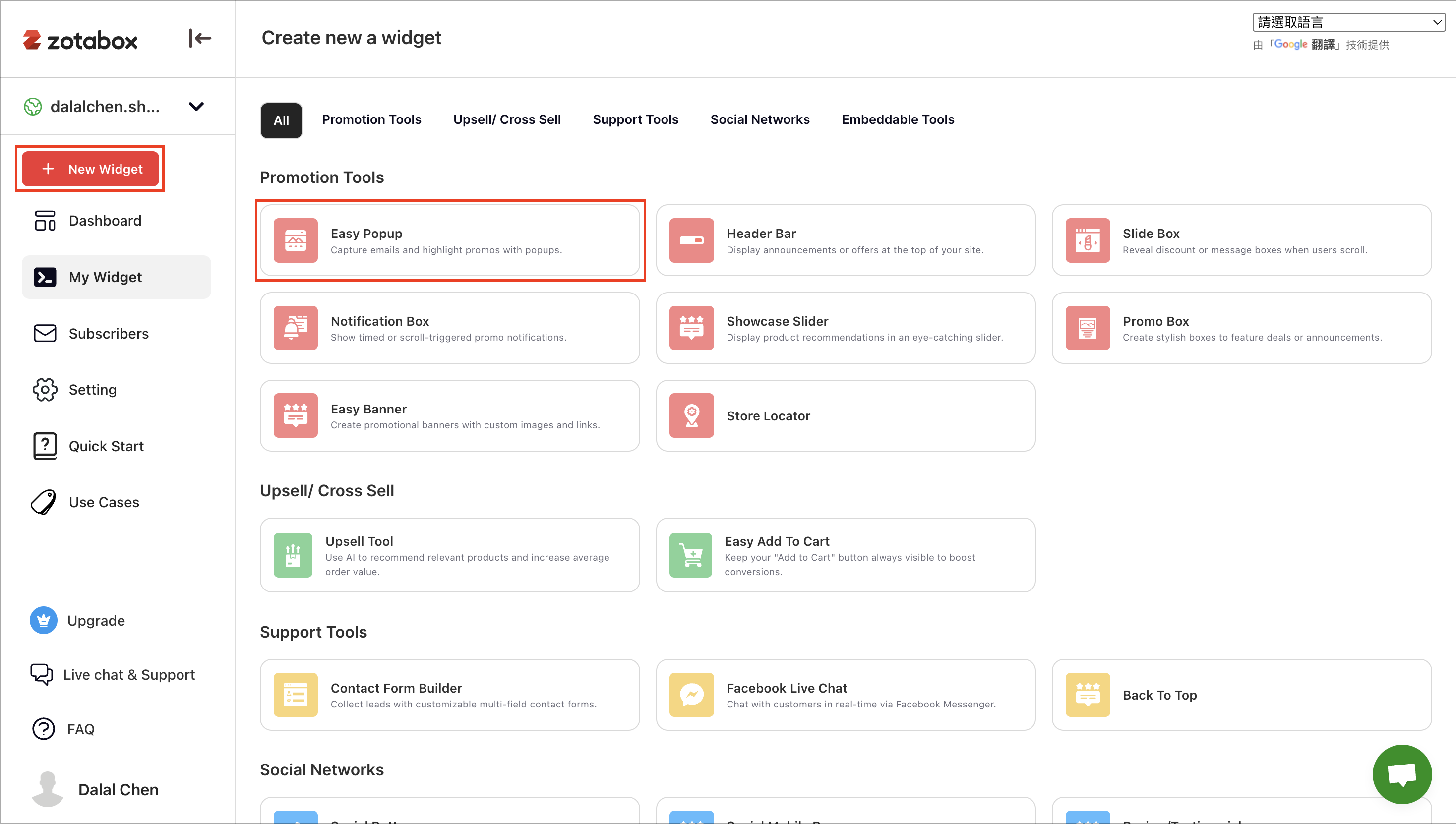Open Subscribers page

[x=109, y=333]
